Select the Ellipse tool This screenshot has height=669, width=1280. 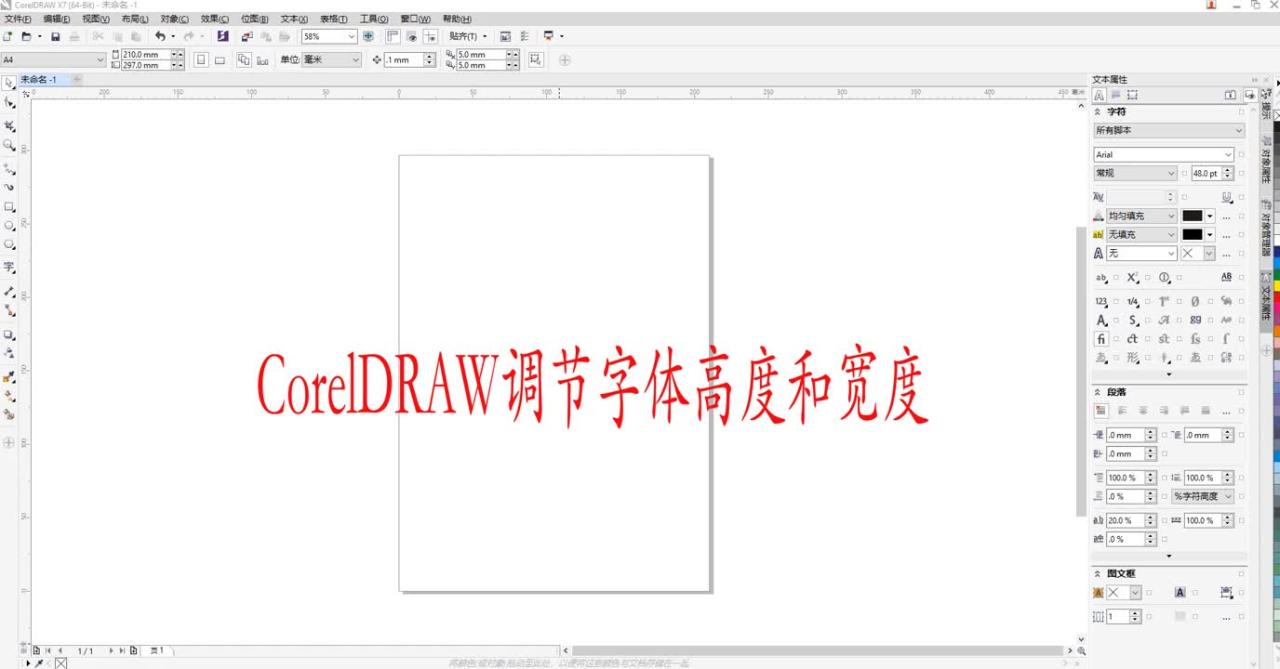9,226
